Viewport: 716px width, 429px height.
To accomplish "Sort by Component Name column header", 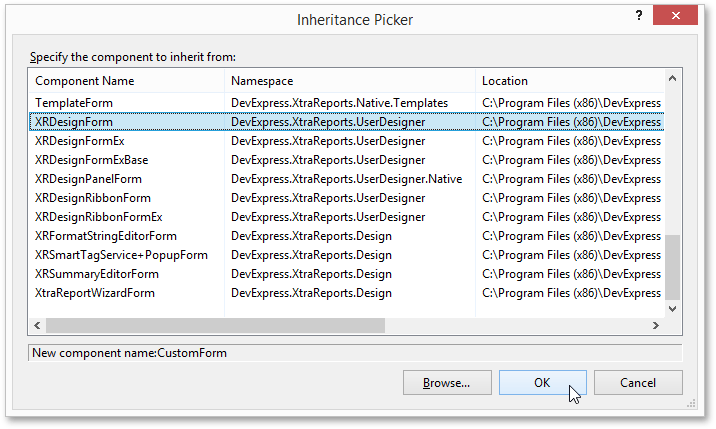I will point(126,81).
